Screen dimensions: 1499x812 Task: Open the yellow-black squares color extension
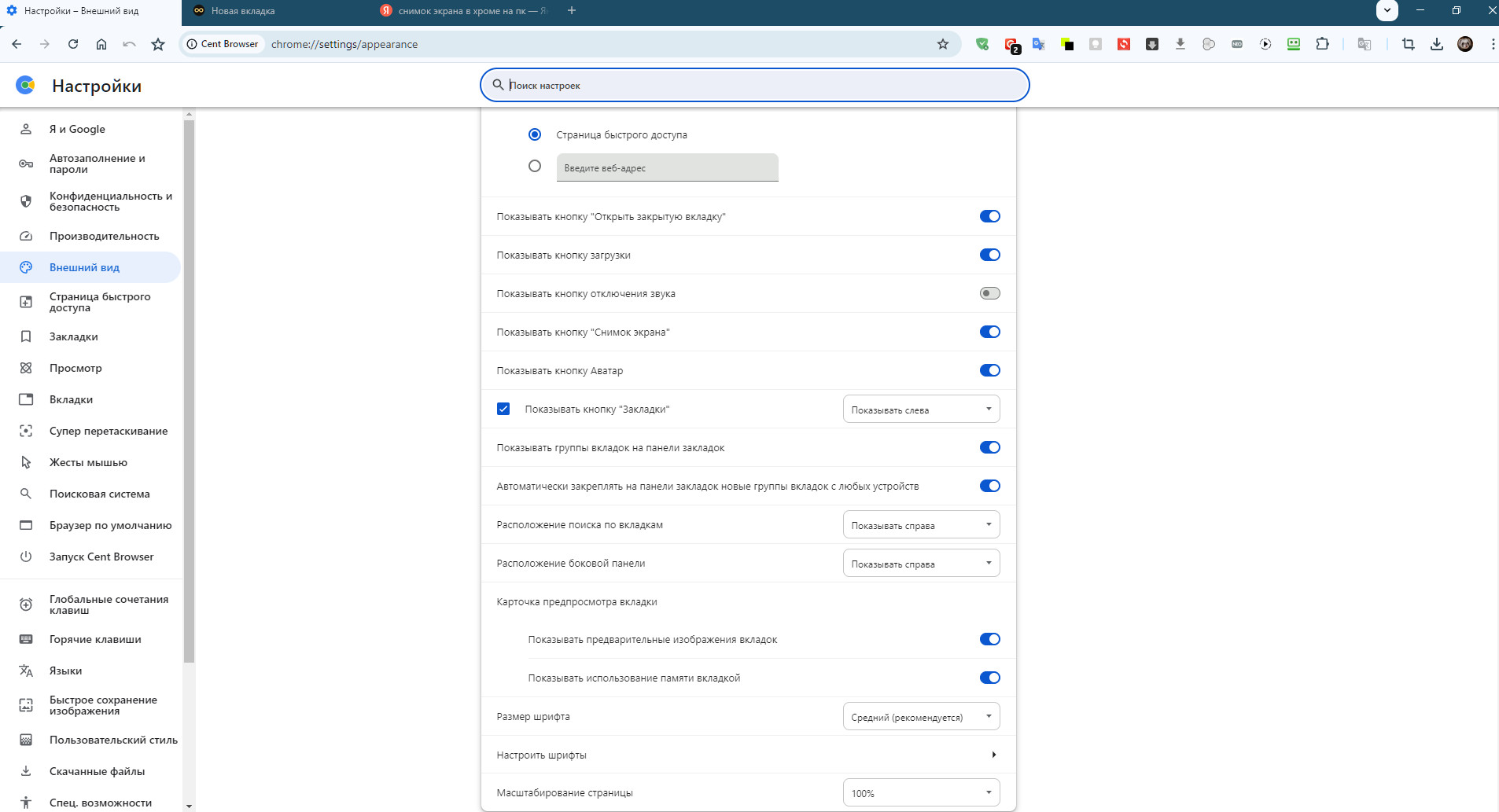tap(1067, 44)
